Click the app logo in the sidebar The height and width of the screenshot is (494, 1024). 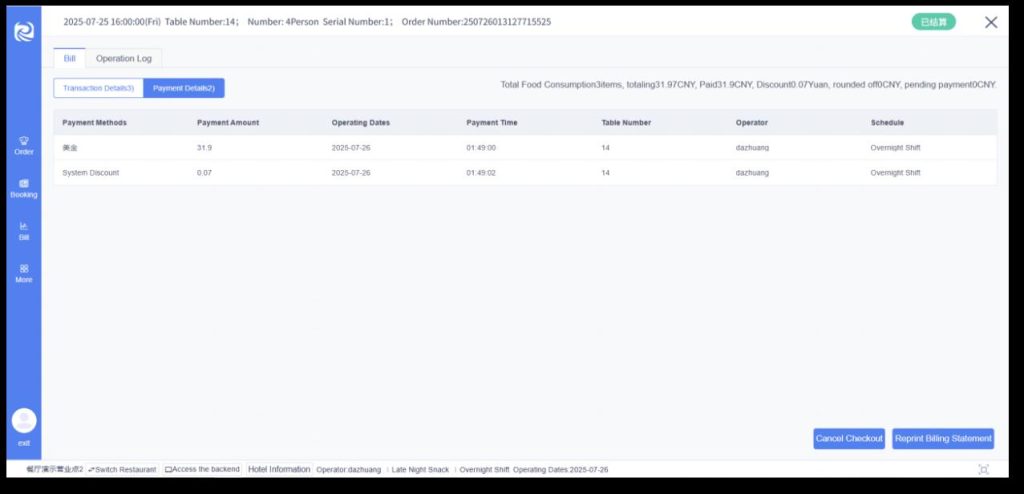tap(24, 32)
